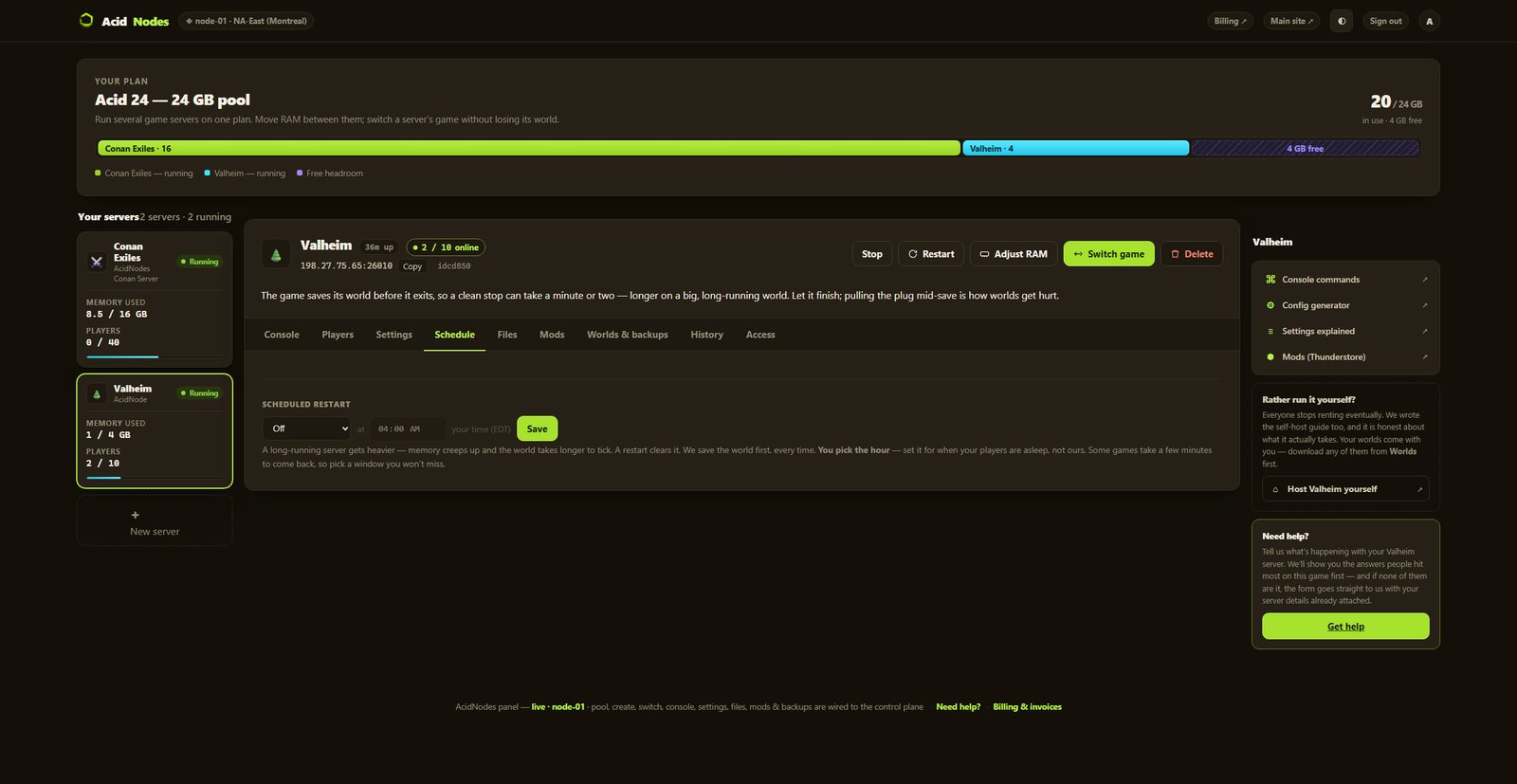Open the Mods tab

point(552,335)
